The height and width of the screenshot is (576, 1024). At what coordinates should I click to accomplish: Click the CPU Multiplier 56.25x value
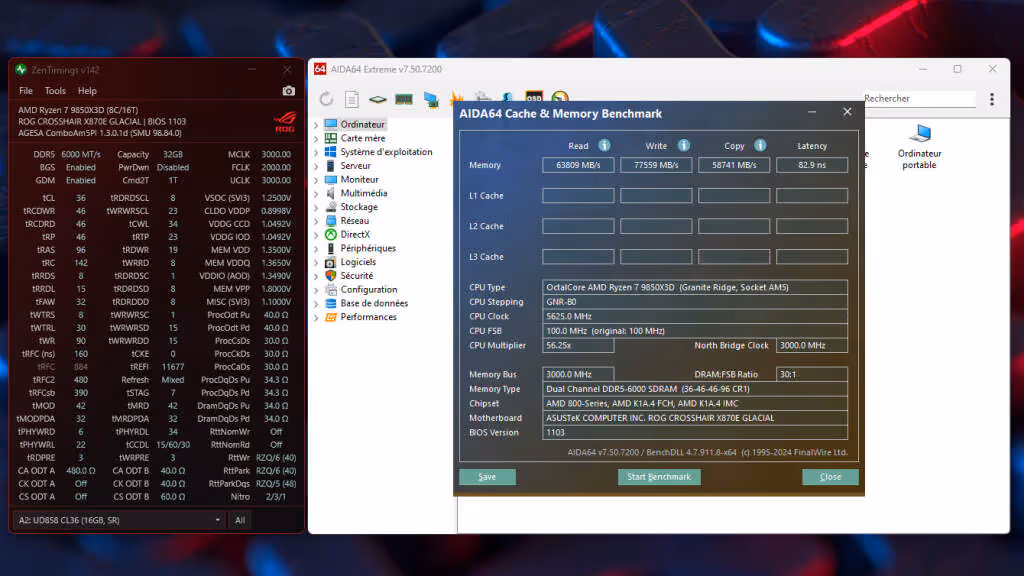click(578, 345)
